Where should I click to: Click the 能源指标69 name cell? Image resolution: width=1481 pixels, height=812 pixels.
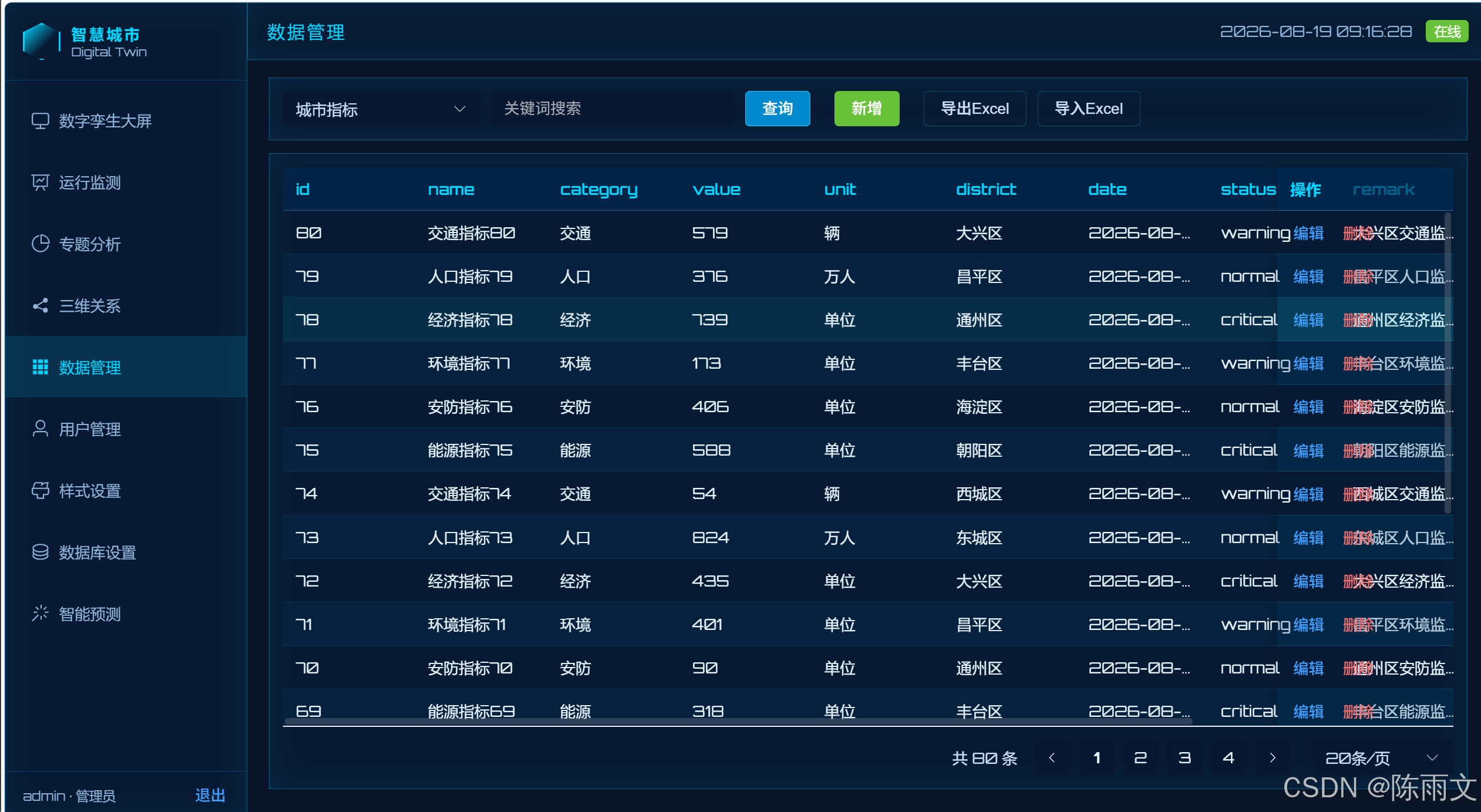tap(471, 712)
